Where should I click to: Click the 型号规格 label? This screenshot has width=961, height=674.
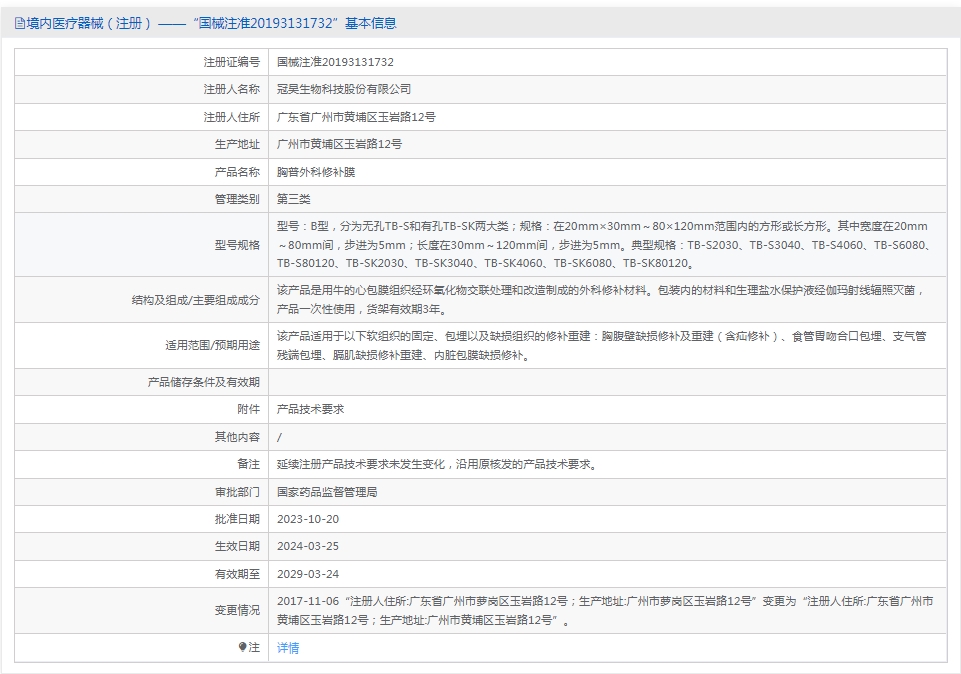237,245
